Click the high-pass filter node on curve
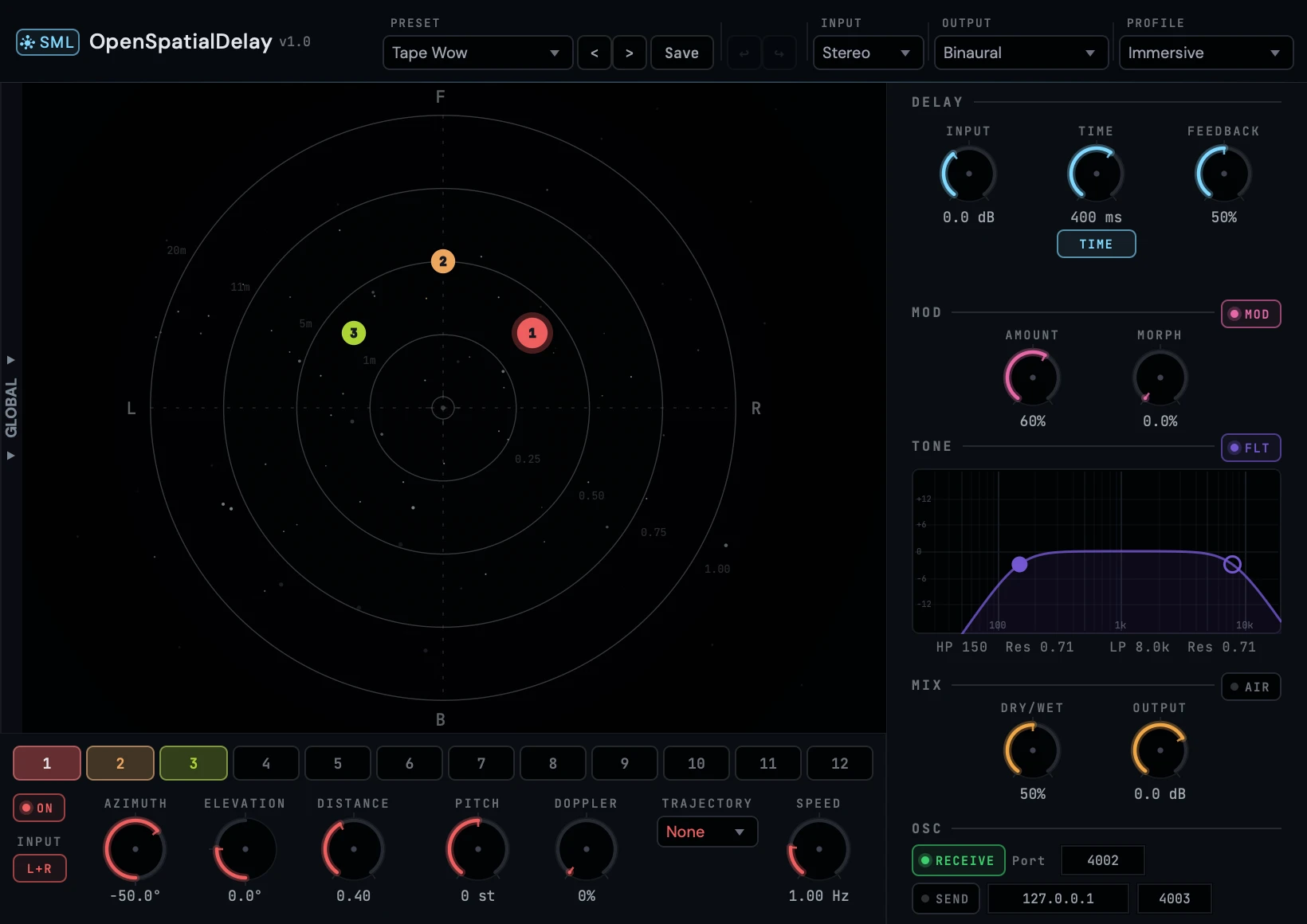 1019,565
